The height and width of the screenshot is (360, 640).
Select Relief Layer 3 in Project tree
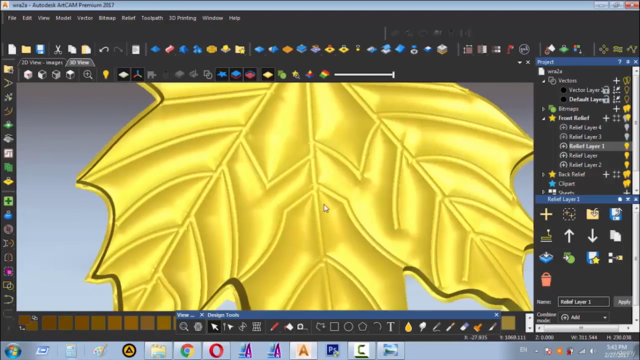coord(585,137)
